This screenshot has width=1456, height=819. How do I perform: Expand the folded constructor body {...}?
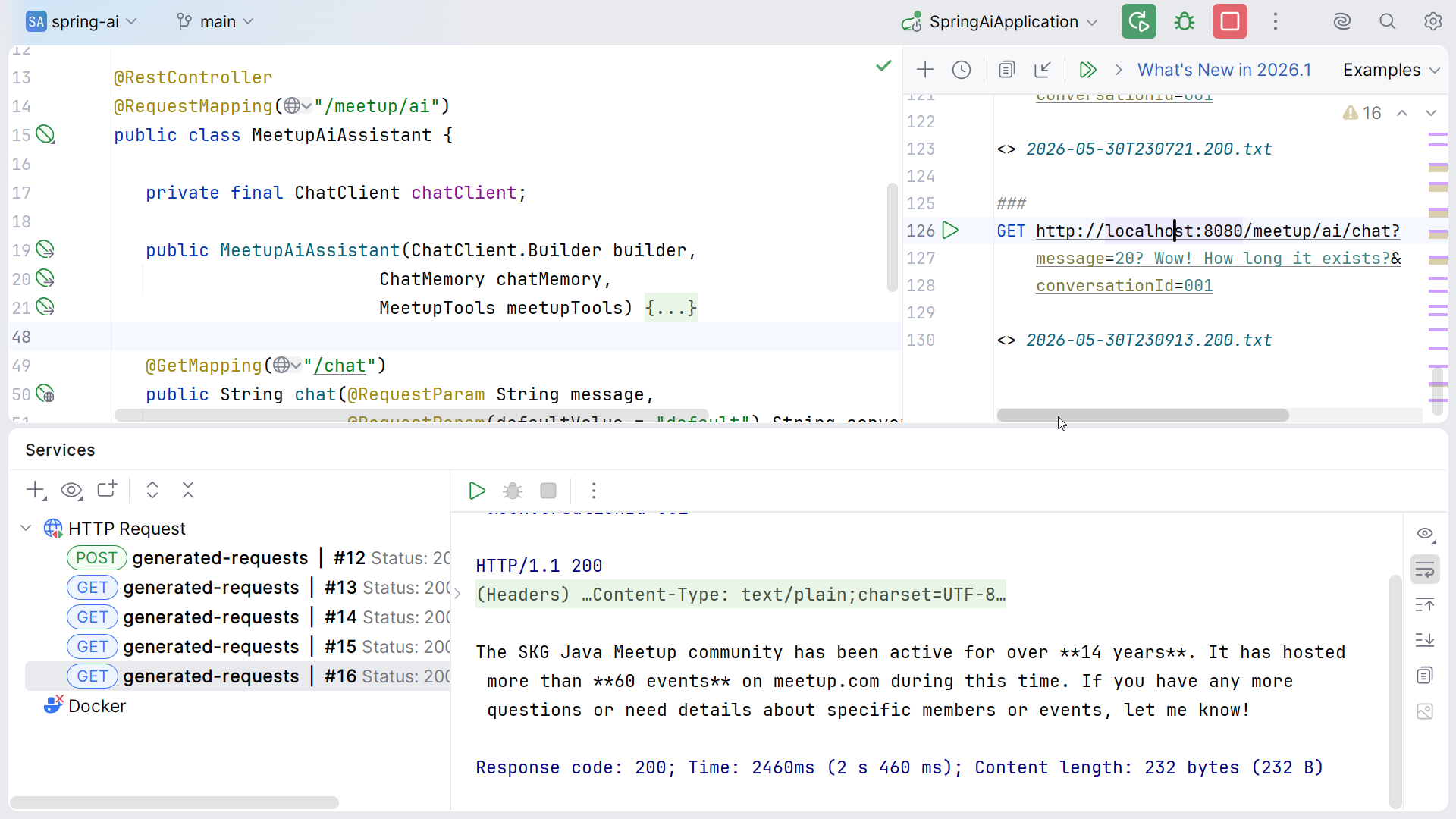(x=670, y=308)
